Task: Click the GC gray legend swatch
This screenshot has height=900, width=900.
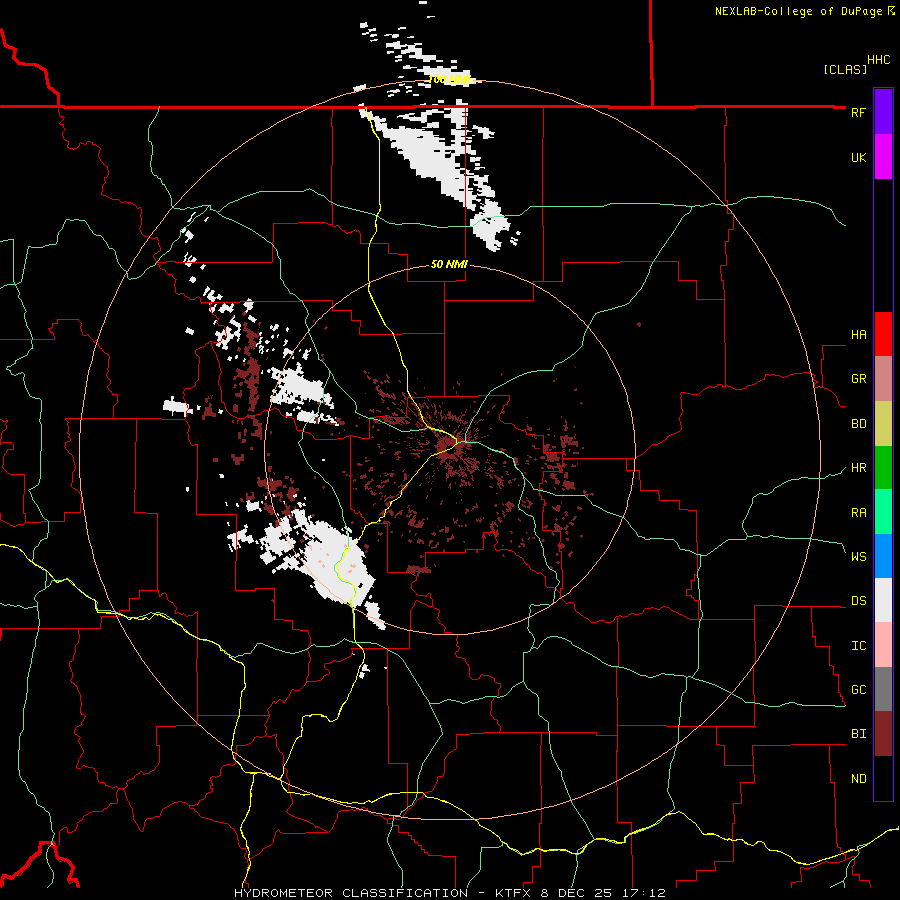Action: (x=883, y=689)
